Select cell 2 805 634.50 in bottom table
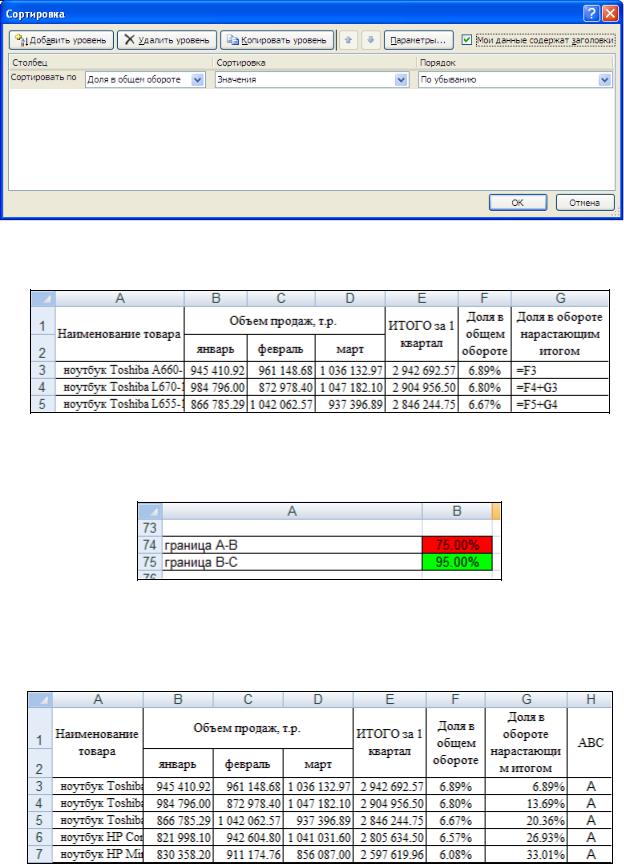 point(390,838)
